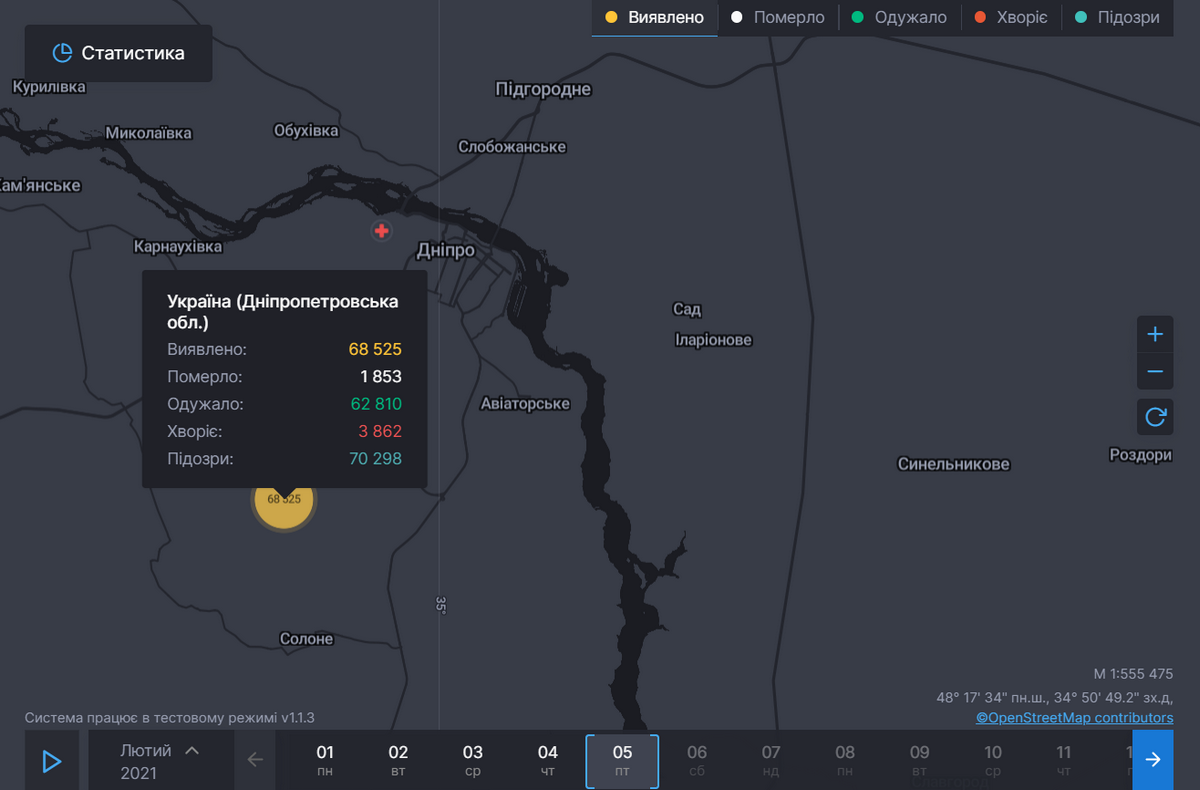
Task: Open the Статистика pie chart panel
Action: 117,53
